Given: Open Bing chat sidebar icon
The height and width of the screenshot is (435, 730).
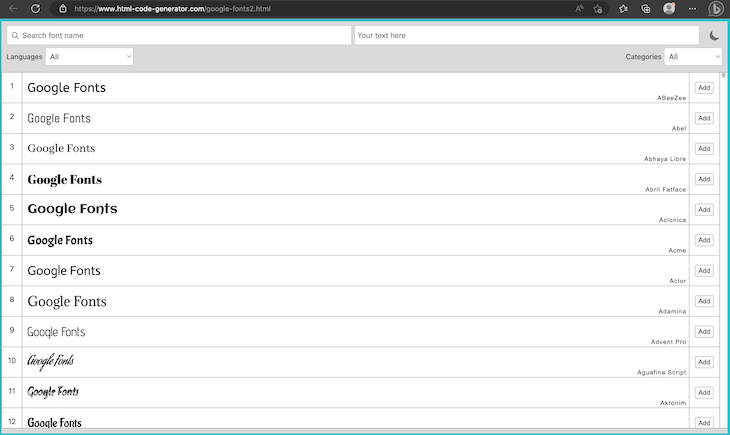Looking at the screenshot, I should [716, 8].
